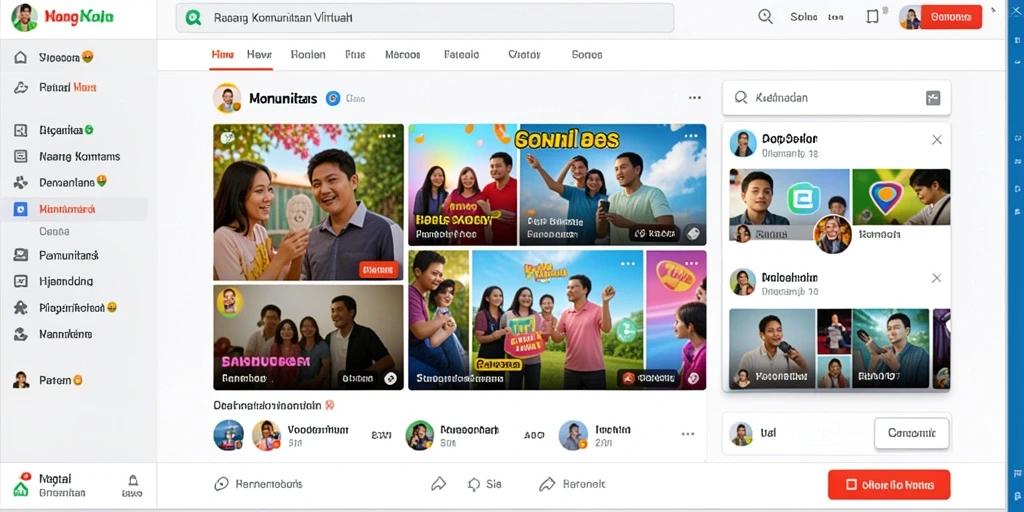This screenshot has height=512, width=1024.
Task: Click the icon beside Pamunitansi
Action: (21, 255)
